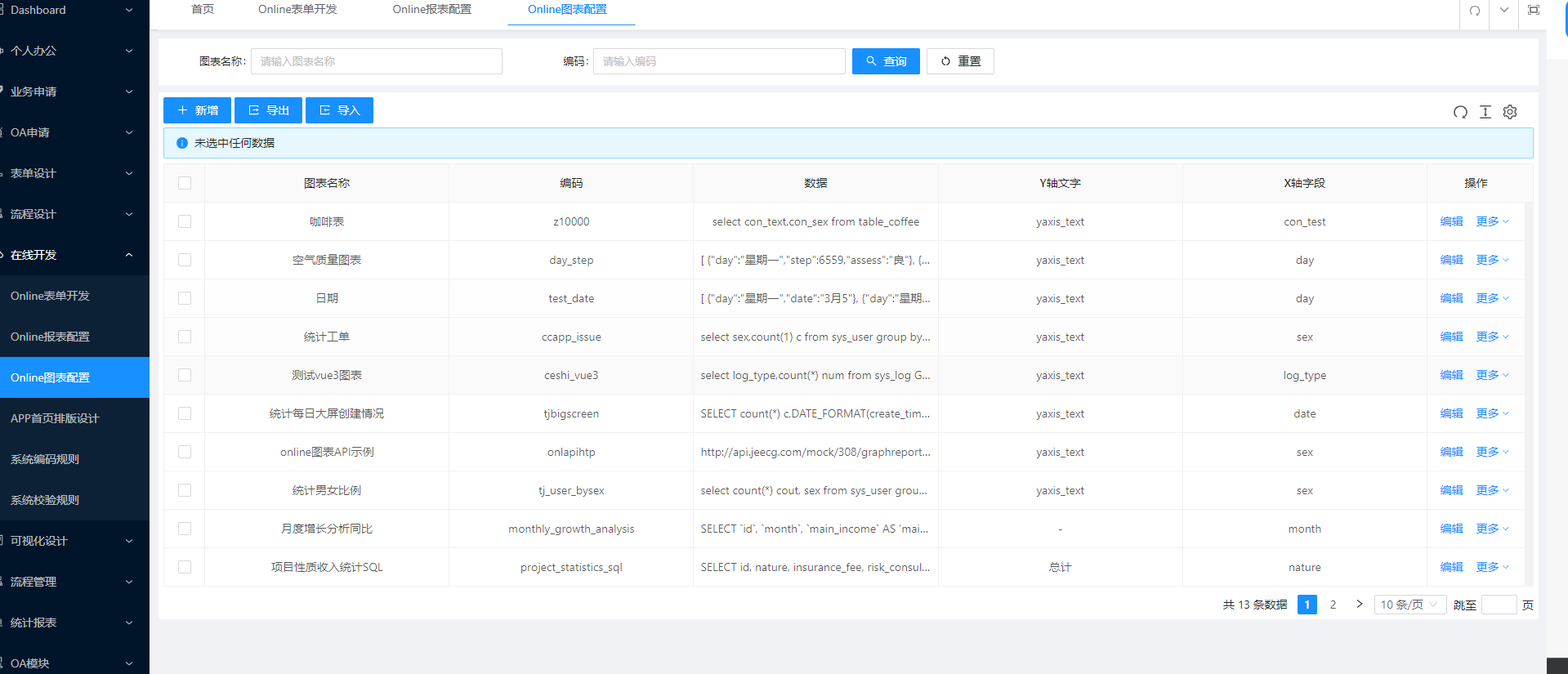This screenshot has width=1568, height=674.
Task: Focus the 跳至 page jump input
Action: point(1499,605)
